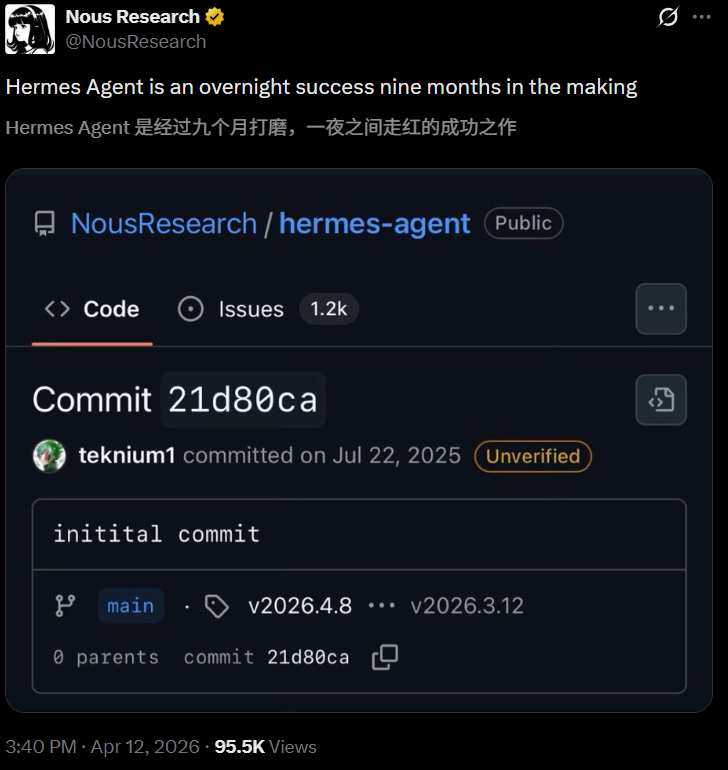728x770 pixels.
Task: Open the @NousResearch handle link
Action: pyautogui.click(x=135, y=41)
